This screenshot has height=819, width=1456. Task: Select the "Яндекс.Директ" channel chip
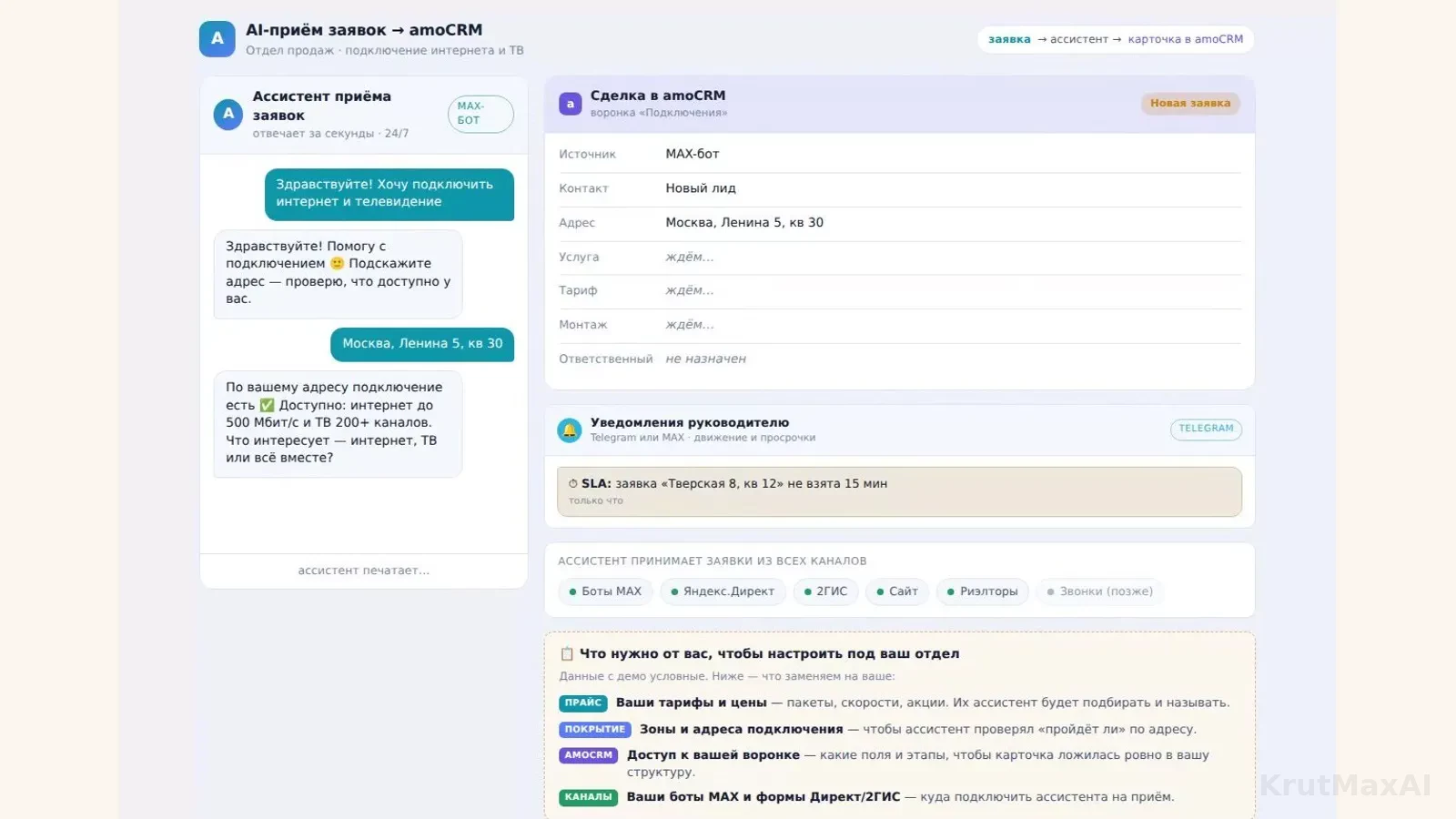coord(723,591)
